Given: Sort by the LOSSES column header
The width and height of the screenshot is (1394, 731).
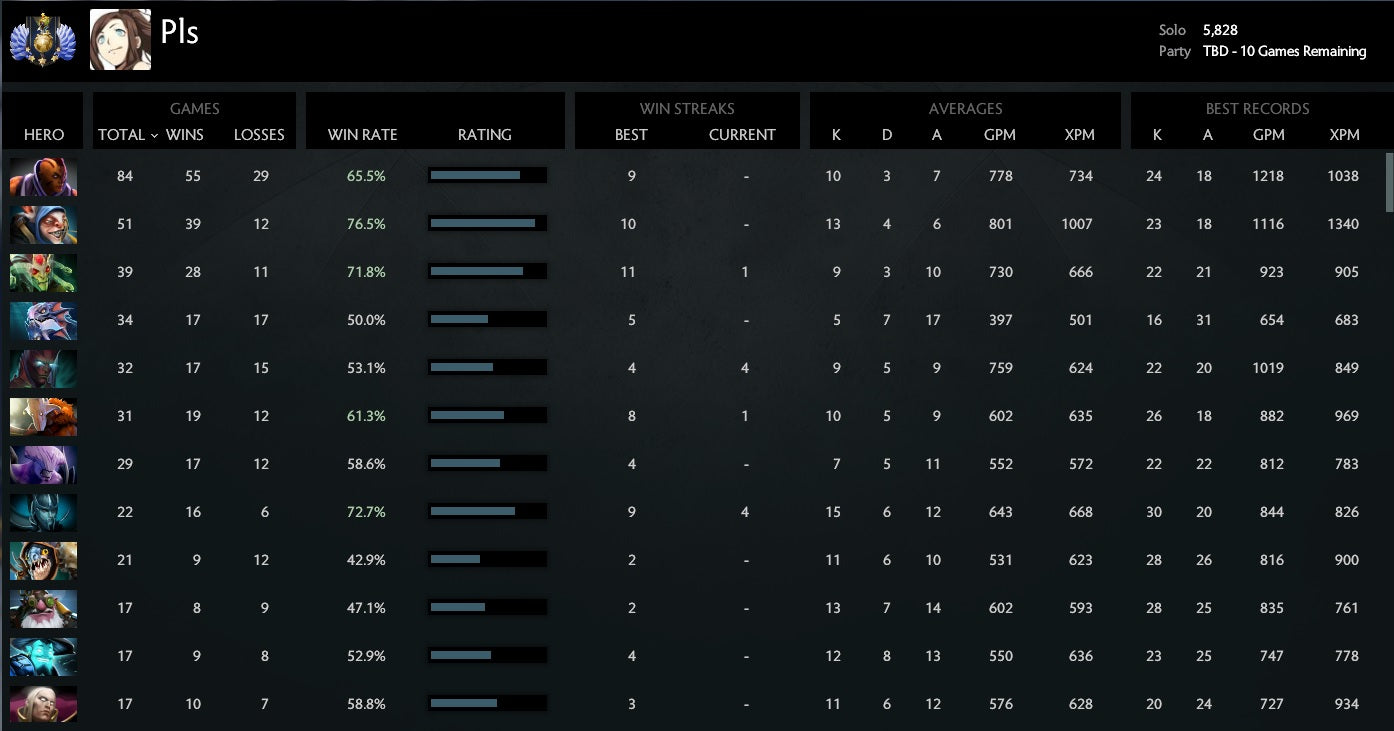Looking at the screenshot, I should [259, 135].
